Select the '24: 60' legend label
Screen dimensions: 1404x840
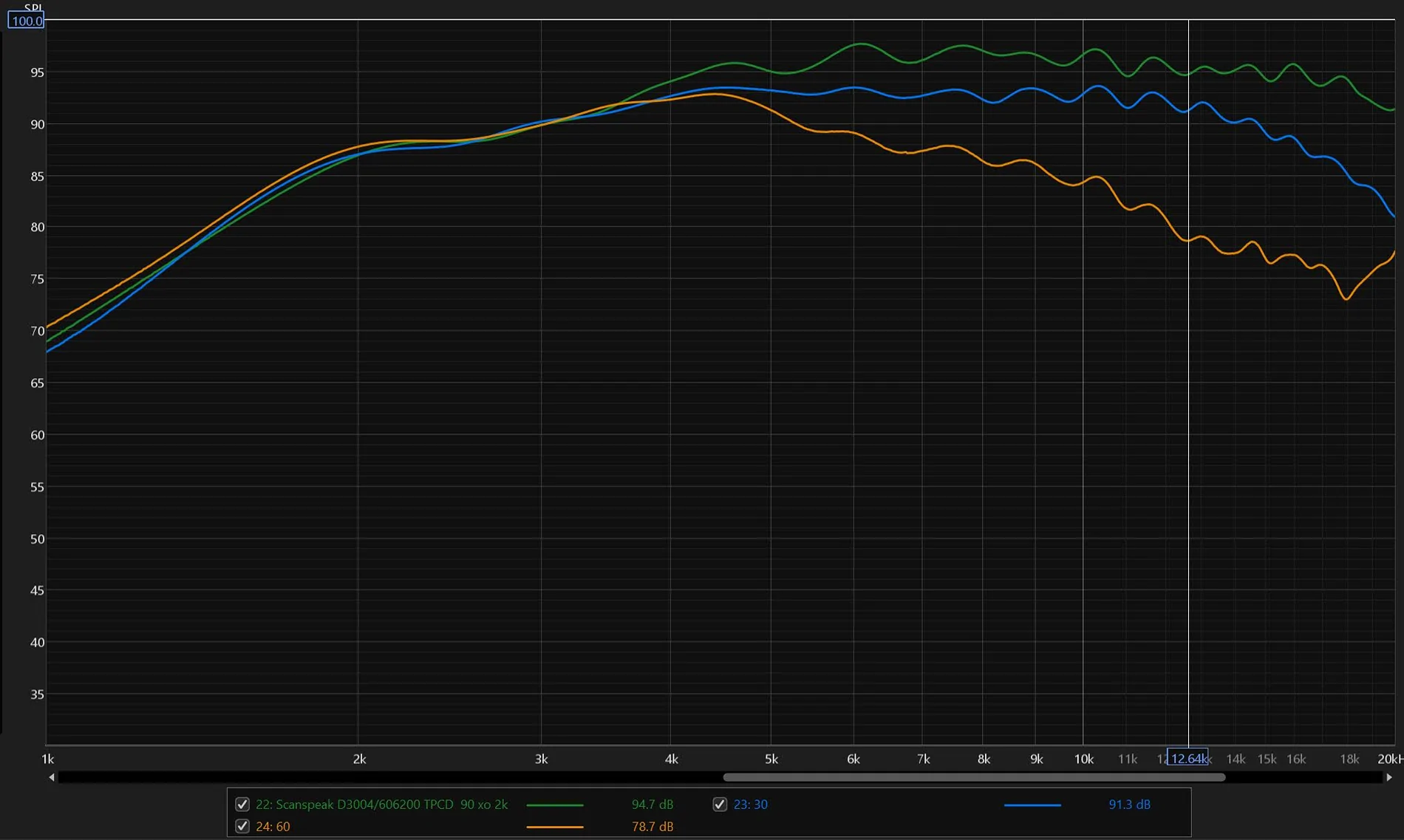273,827
